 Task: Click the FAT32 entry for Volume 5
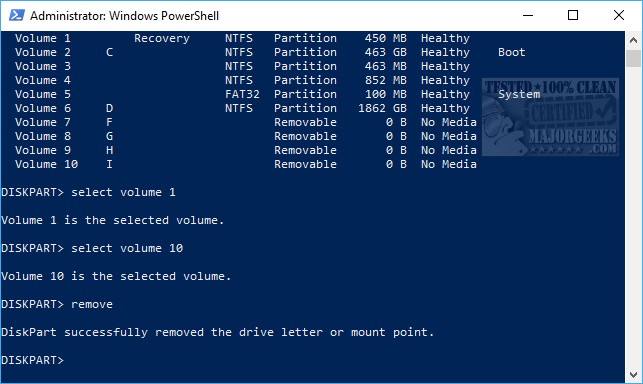tap(242, 94)
